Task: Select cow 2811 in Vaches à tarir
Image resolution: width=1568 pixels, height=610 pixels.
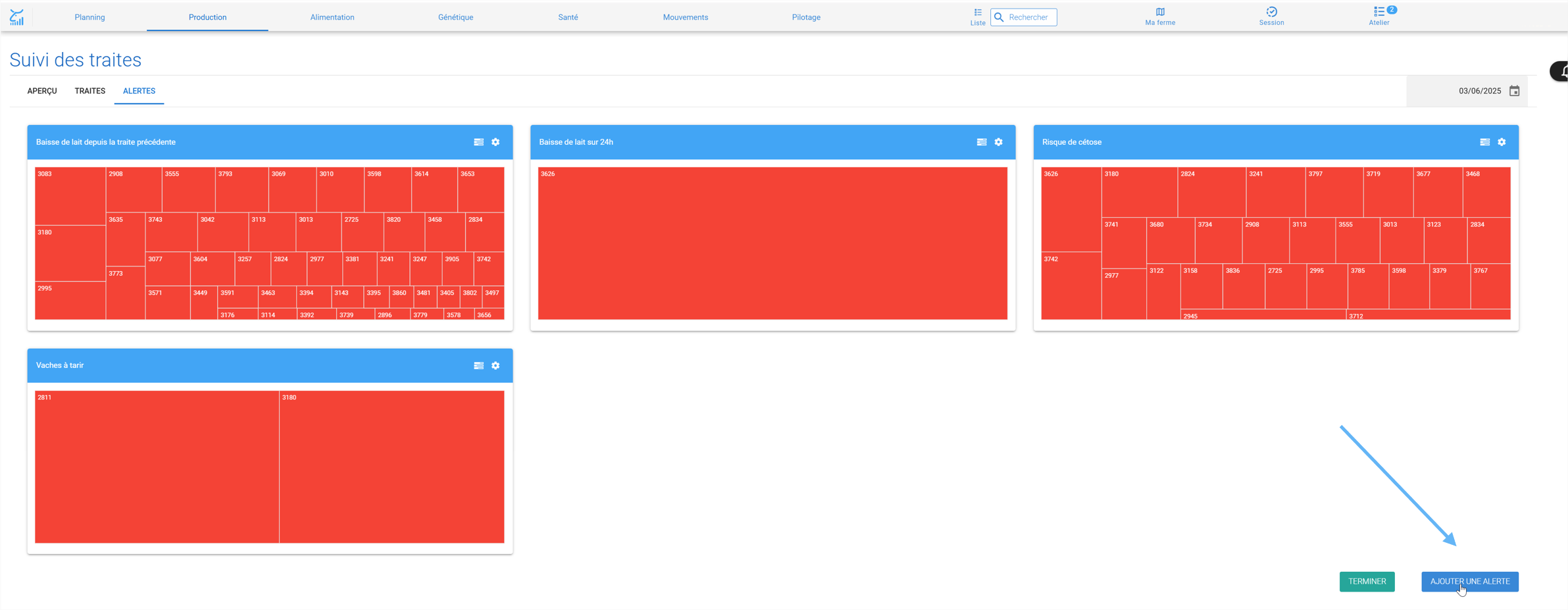Action: click(x=157, y=467)
